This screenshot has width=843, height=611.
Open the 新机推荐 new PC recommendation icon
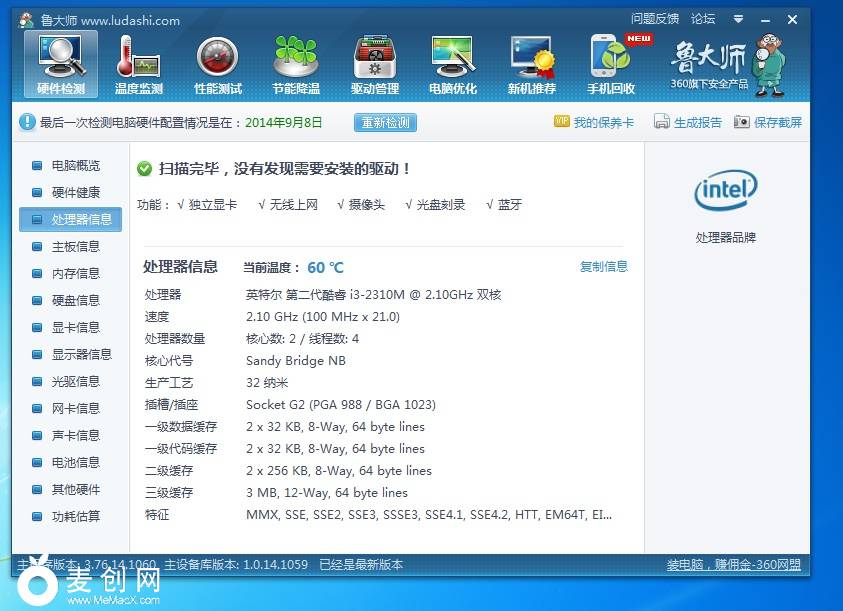(531, 62)
